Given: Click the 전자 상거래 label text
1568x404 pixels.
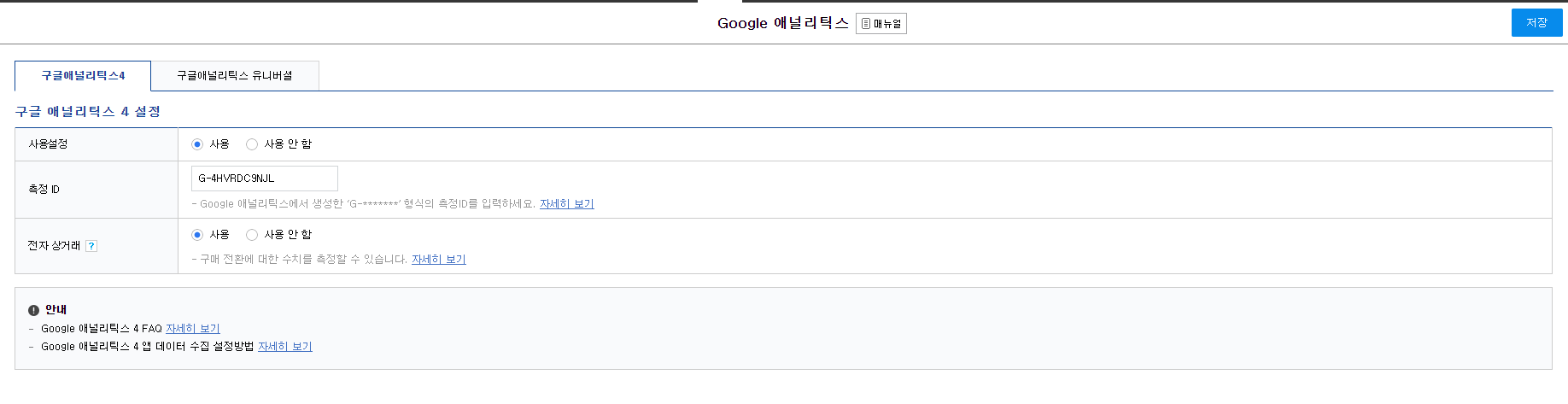Looking at the screenshot, I should tap(54, 246).
